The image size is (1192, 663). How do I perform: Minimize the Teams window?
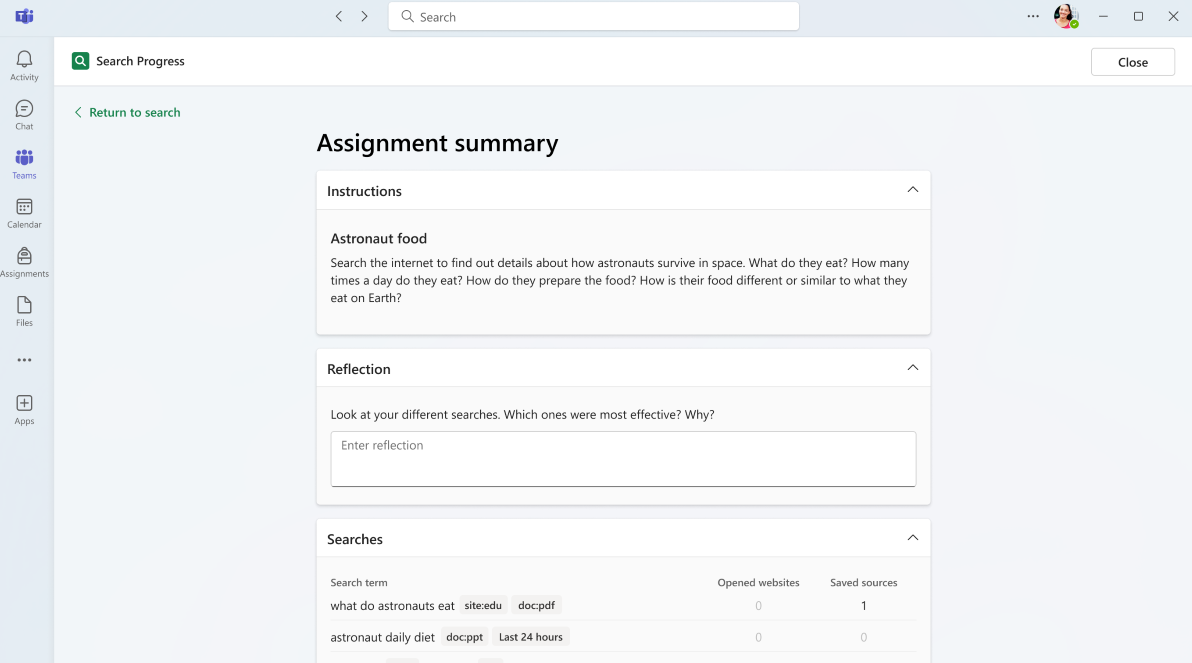click(1103, 16)
